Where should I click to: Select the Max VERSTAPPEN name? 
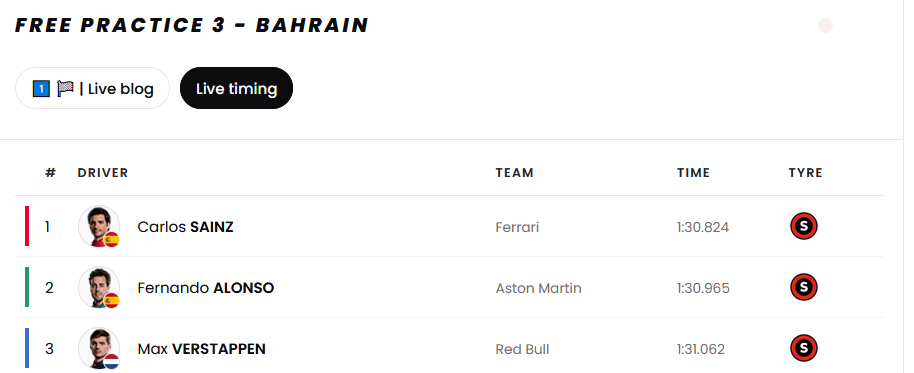click(x=202, y=349)
